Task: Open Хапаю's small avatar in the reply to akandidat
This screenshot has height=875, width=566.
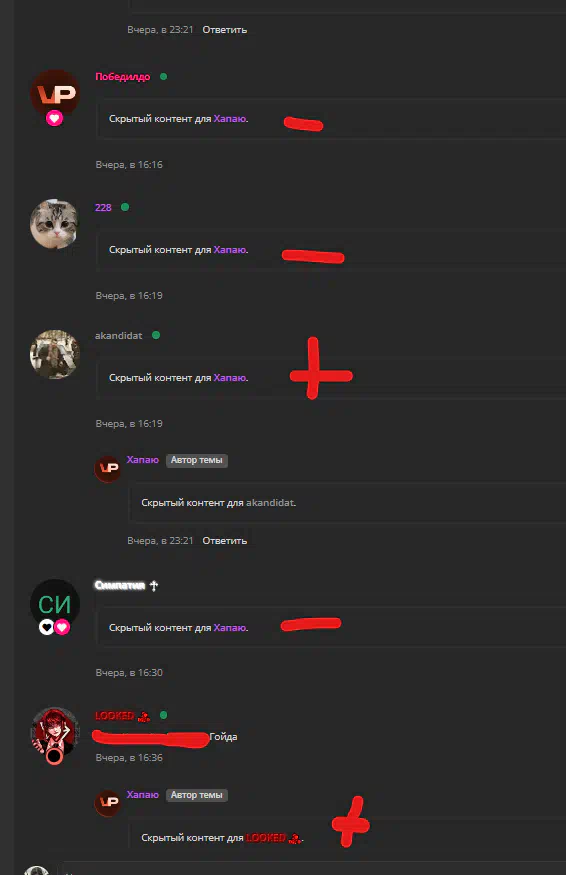Action: pos(108,468)
